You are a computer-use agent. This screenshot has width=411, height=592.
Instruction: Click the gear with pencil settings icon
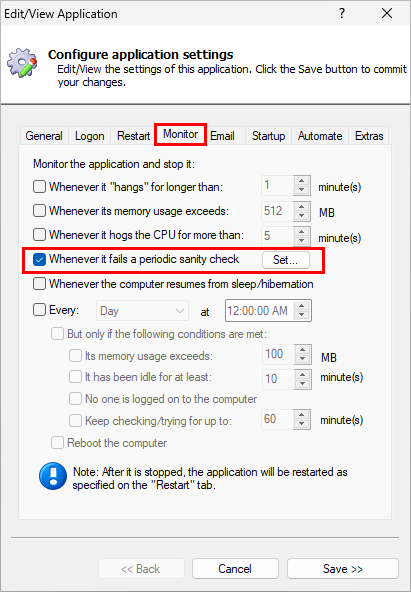coord(23,63)
